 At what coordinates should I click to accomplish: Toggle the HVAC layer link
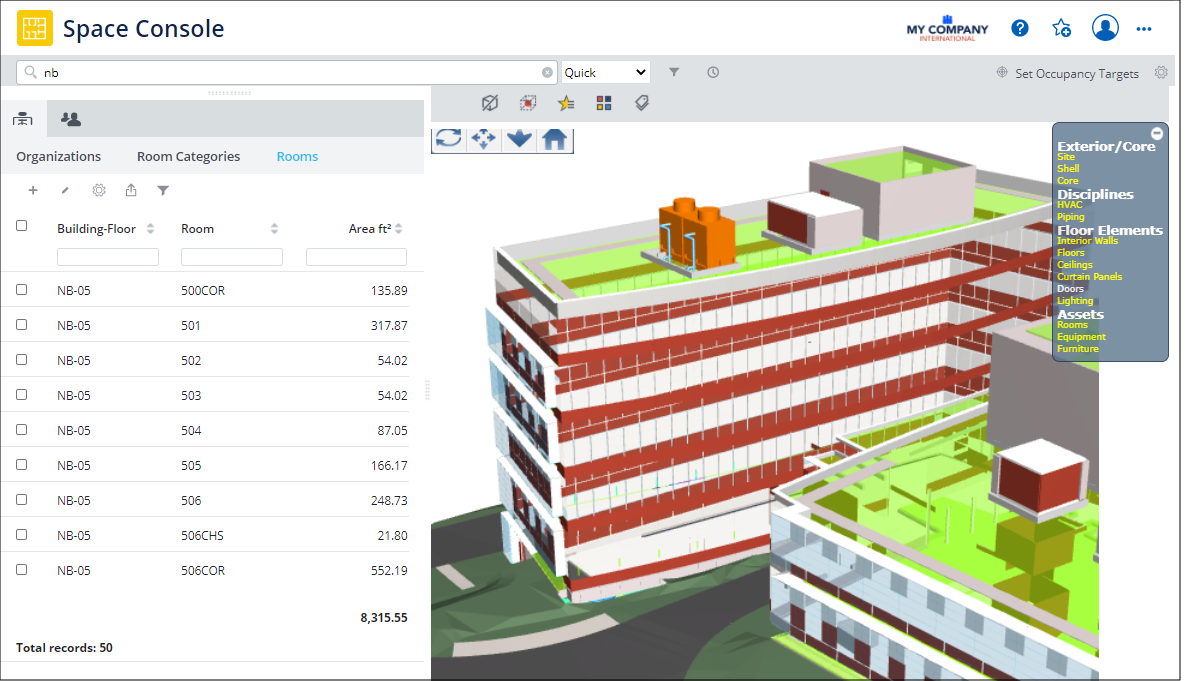(x=1069, y=205)
